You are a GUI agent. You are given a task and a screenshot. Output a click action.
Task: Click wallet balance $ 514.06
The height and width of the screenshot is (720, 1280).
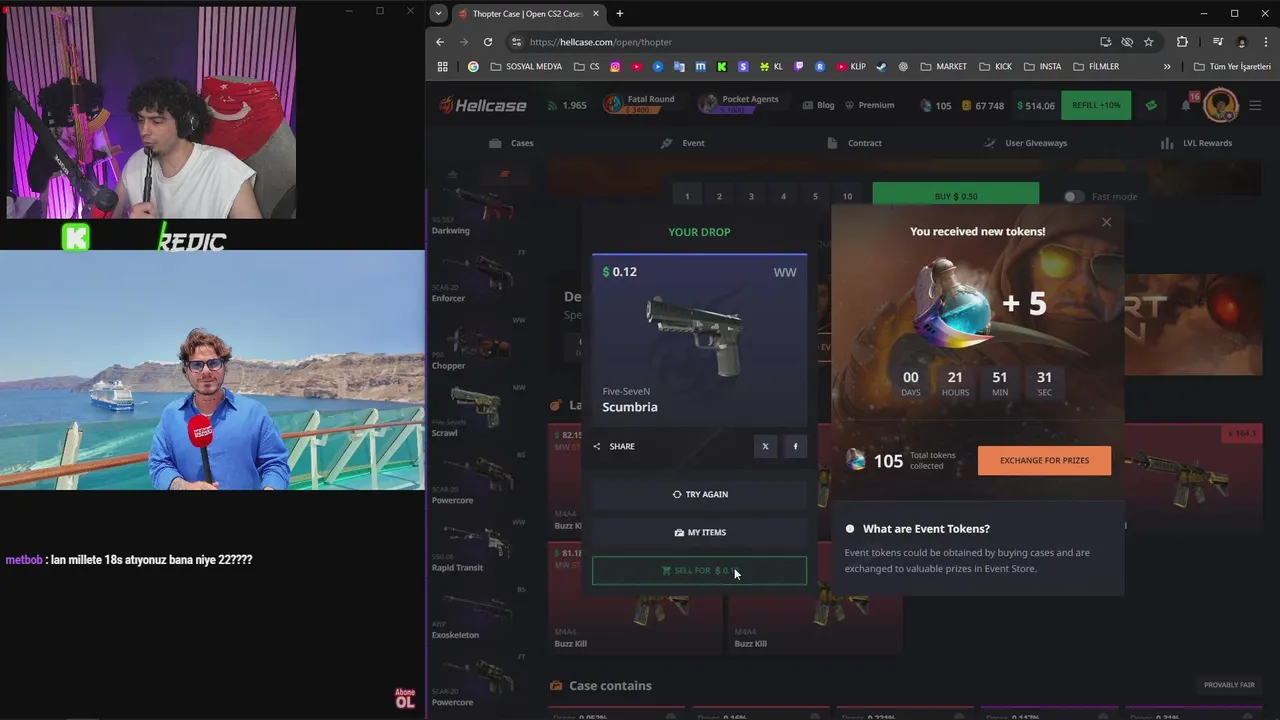click(1036, 106)
